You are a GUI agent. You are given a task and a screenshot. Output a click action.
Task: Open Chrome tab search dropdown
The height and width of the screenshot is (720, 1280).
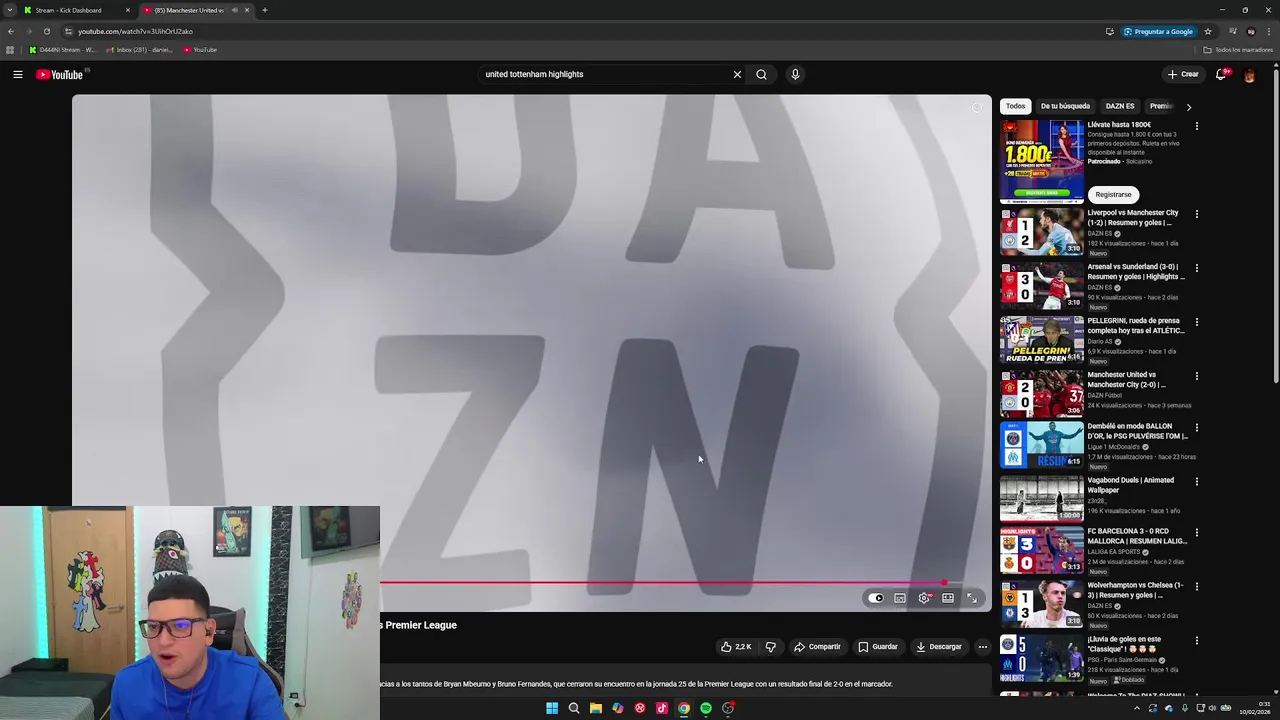(10, 10)
